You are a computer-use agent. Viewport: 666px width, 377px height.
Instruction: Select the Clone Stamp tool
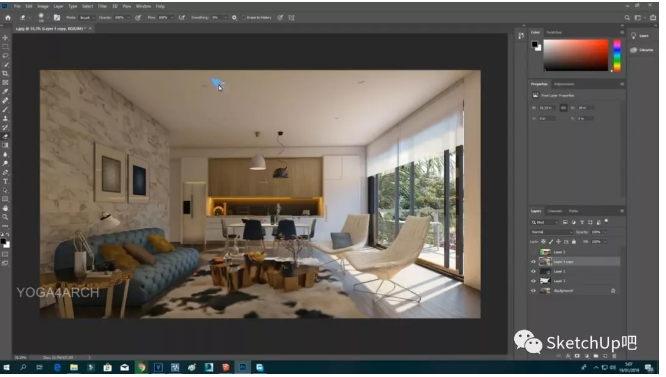click(x=5, y=118)
